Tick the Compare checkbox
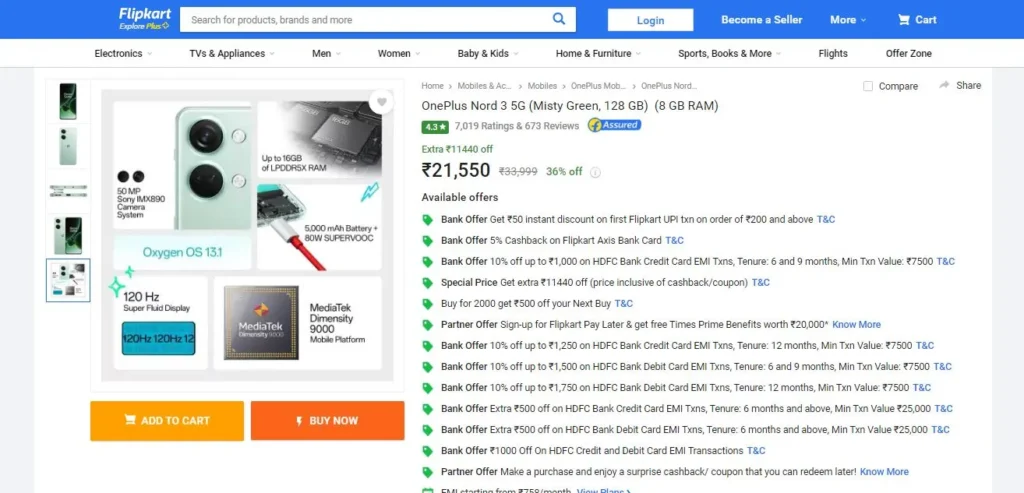1024x493 pixels. click(868, 86)
